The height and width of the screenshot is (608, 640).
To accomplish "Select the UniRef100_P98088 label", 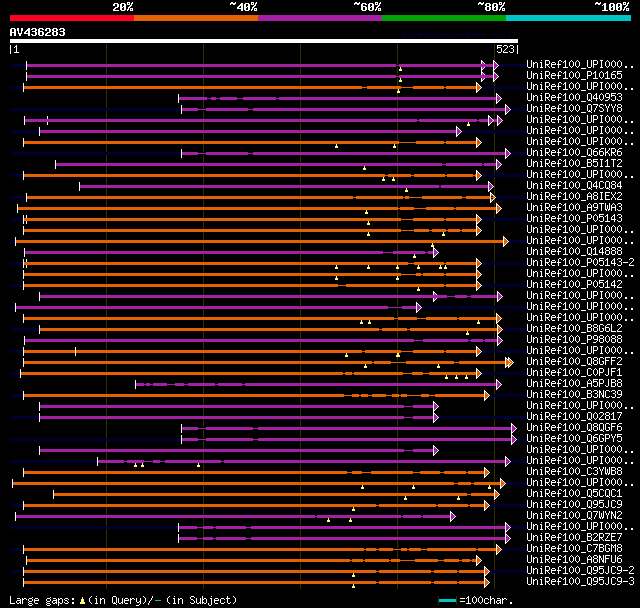I will coord(574,340).
